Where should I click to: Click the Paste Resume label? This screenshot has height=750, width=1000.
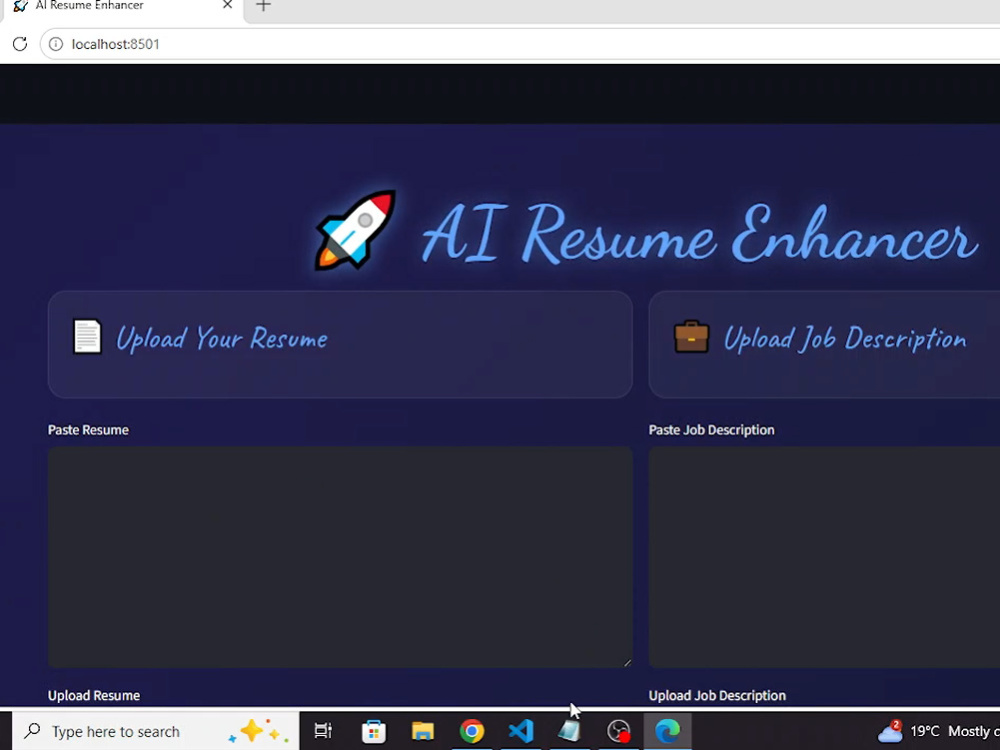(x=88, y=430)
